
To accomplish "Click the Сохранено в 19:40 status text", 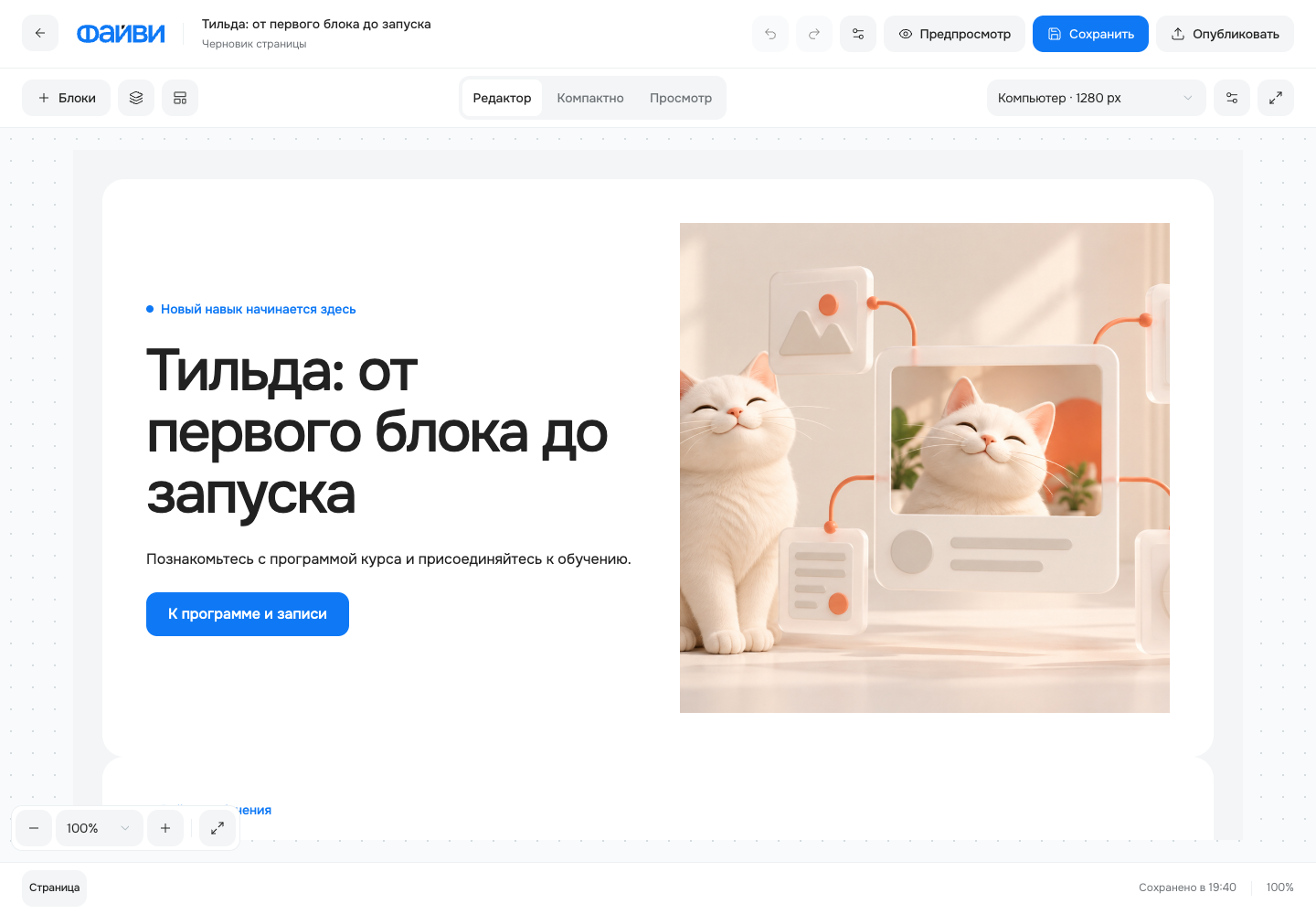I will 1187,887.
